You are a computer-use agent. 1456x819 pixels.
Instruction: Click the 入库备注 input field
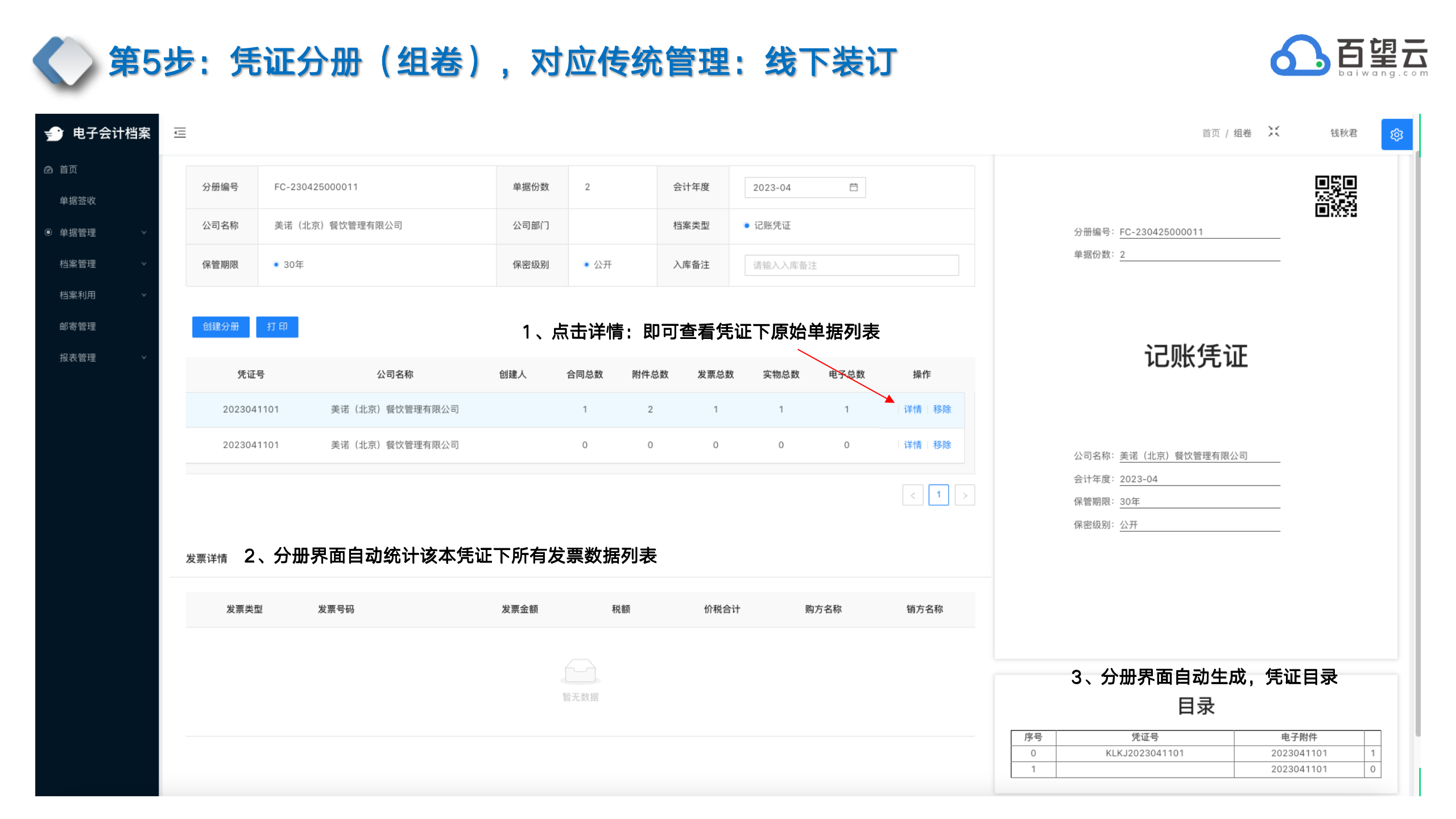coord(851,265)
